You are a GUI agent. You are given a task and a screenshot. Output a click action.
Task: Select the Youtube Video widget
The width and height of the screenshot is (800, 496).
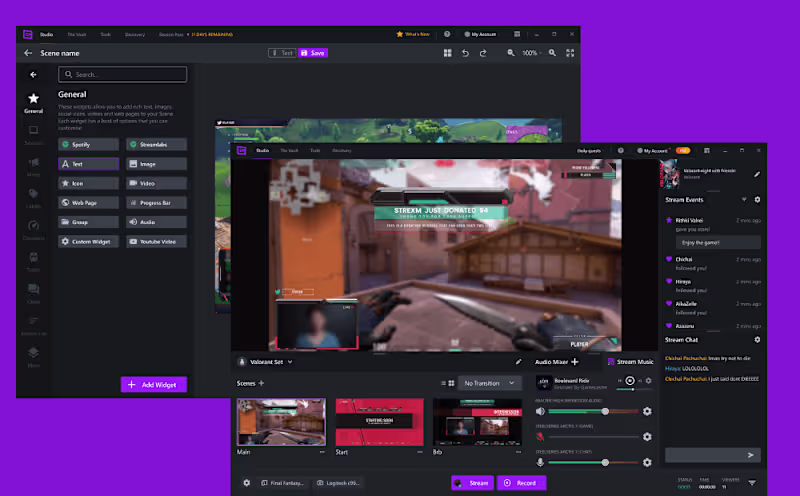coord(157,241)
